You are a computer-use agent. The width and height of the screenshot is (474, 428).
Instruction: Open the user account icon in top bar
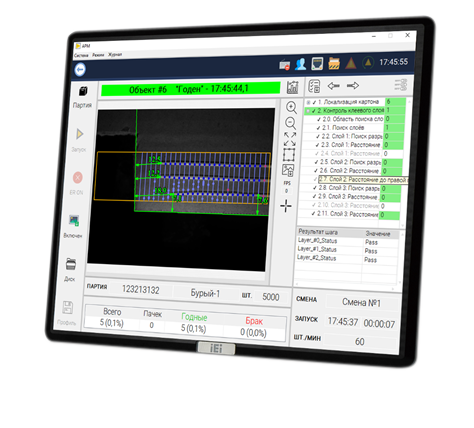tap(300, 64)
